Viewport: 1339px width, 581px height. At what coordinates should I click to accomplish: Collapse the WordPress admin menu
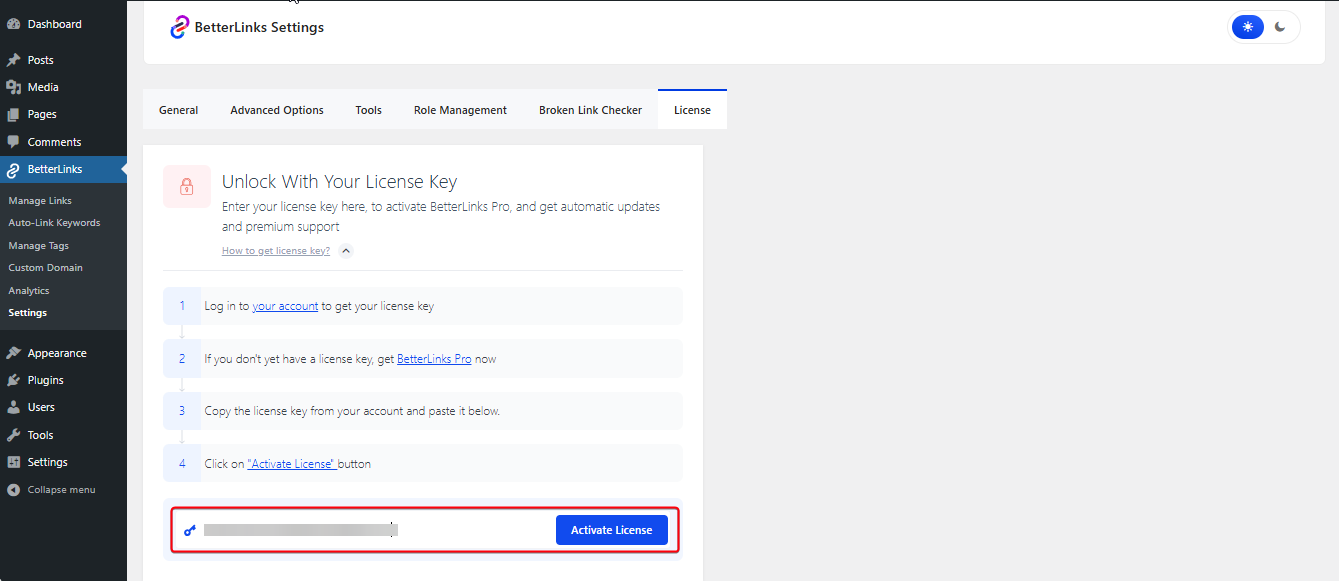pos(55,489)
